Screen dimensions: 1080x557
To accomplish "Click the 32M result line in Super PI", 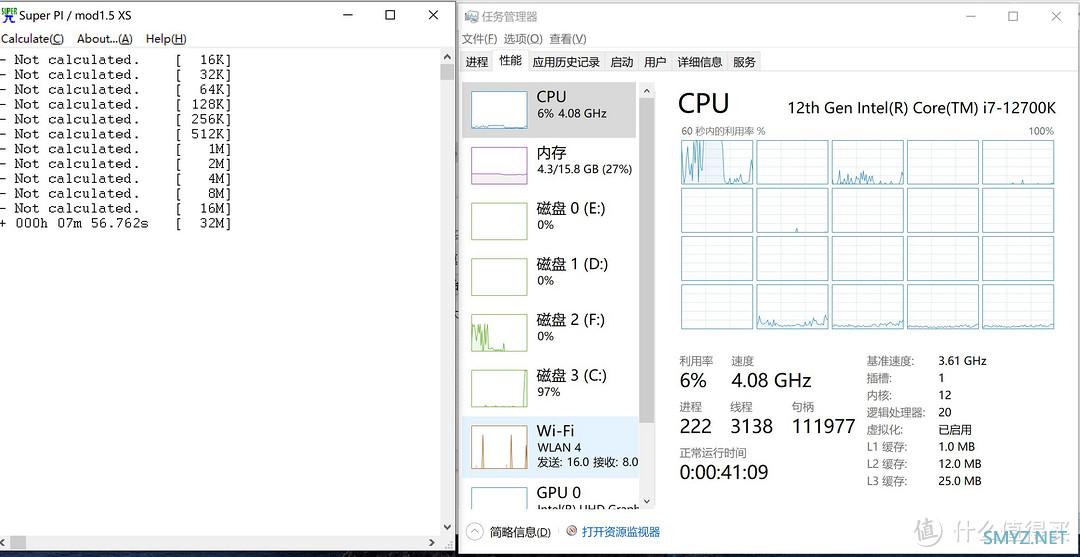I will pos(116,224).
